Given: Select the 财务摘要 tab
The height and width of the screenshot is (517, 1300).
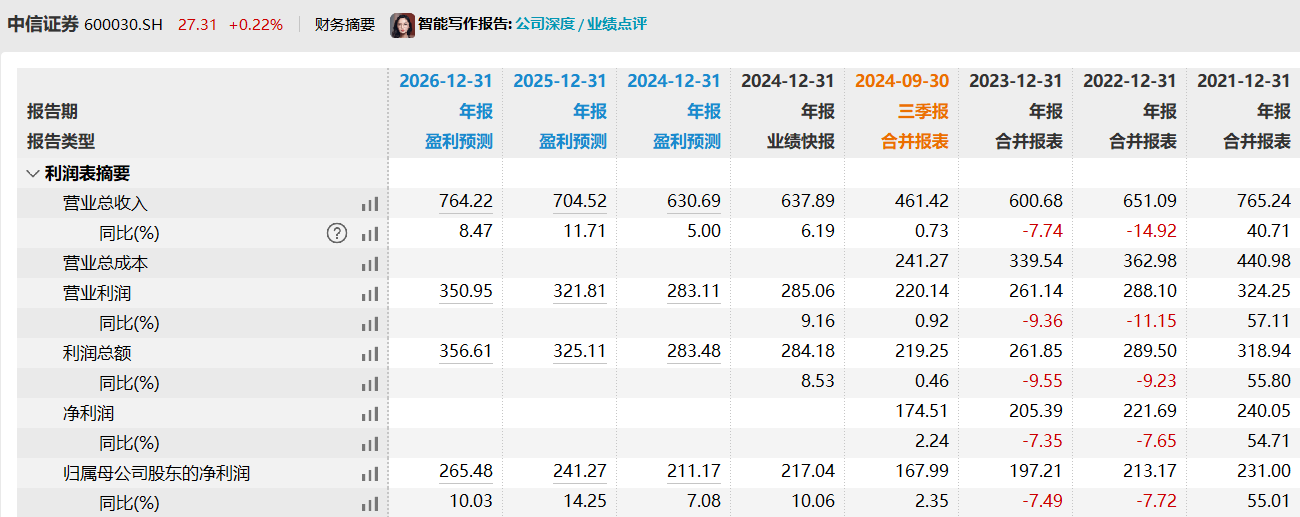Looking at the screenshot, I should pyautogui.click(x=344, y=24).
